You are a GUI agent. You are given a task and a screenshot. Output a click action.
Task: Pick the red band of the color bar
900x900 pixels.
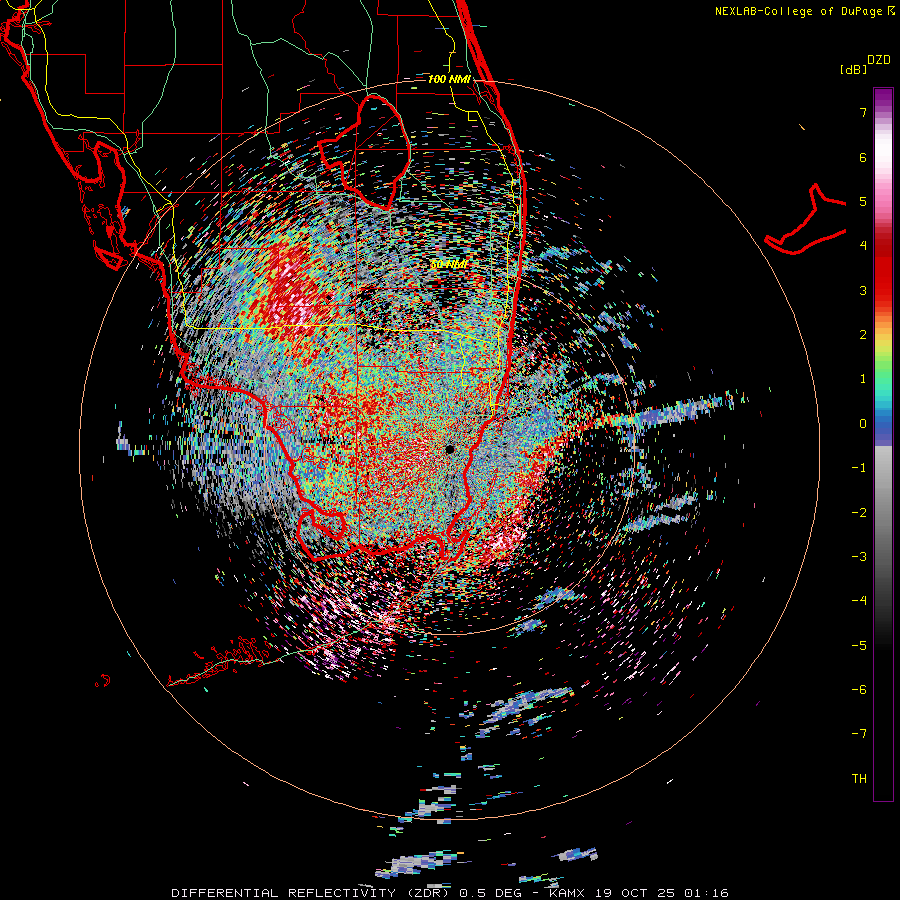[883, 270]
